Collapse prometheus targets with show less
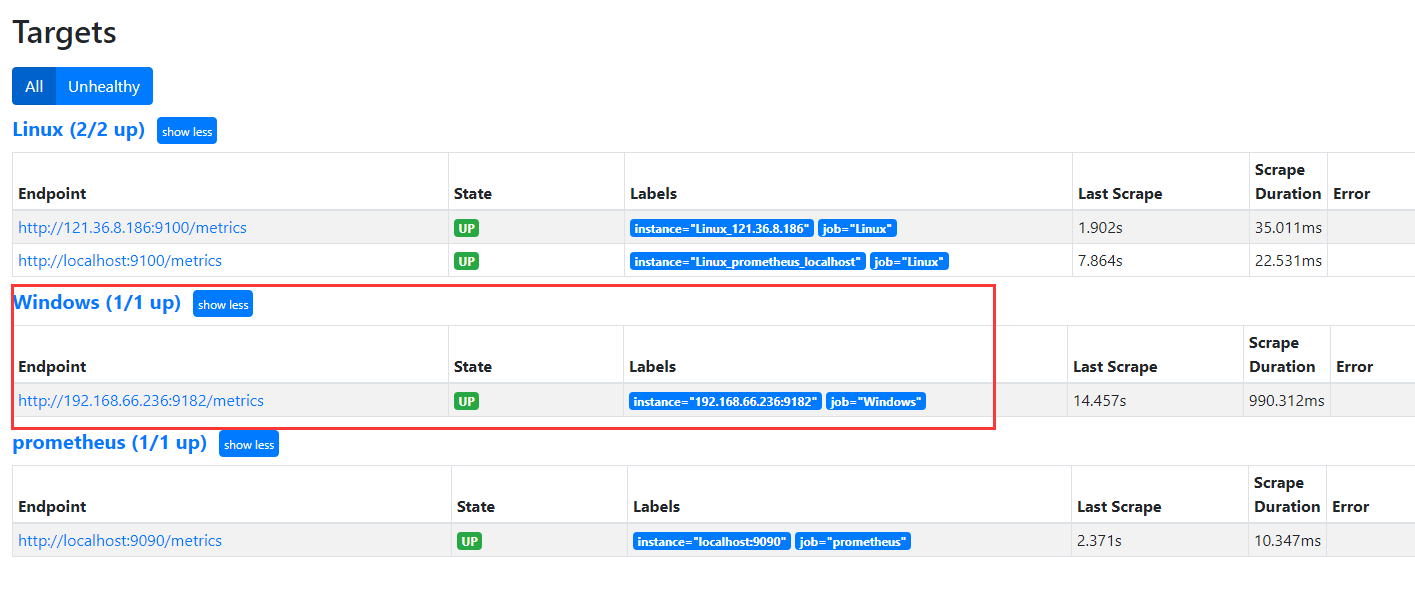Viewport: 1415px width, 602px height. 249,444
